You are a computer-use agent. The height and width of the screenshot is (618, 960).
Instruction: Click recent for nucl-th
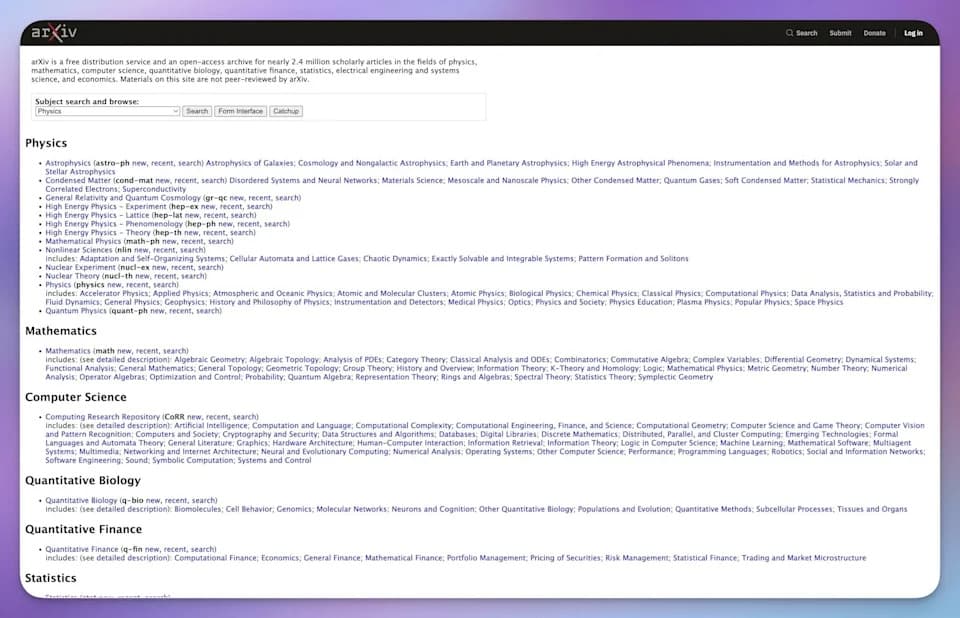coord(166,276)
